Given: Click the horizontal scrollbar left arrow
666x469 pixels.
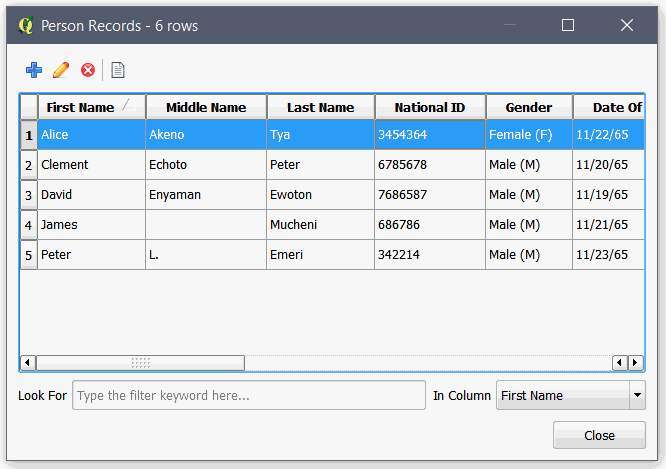Looking at the screenshot, I should (28, 363).
